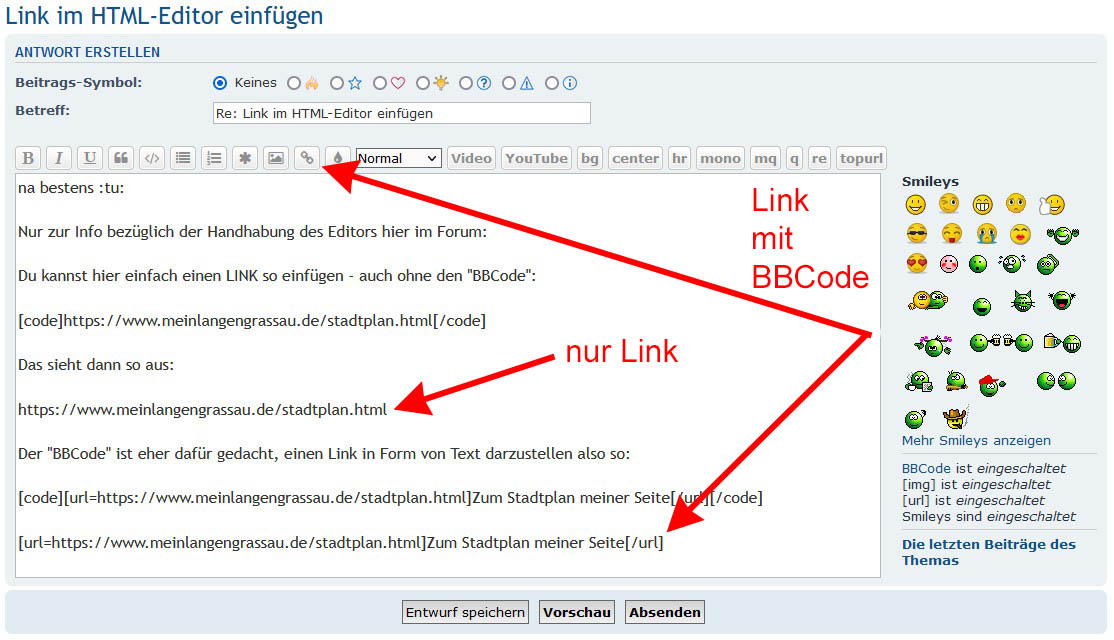The height and width of the screenshot is (640, 1114).
Task: Select the Keines post icon option
Action: 220,83
